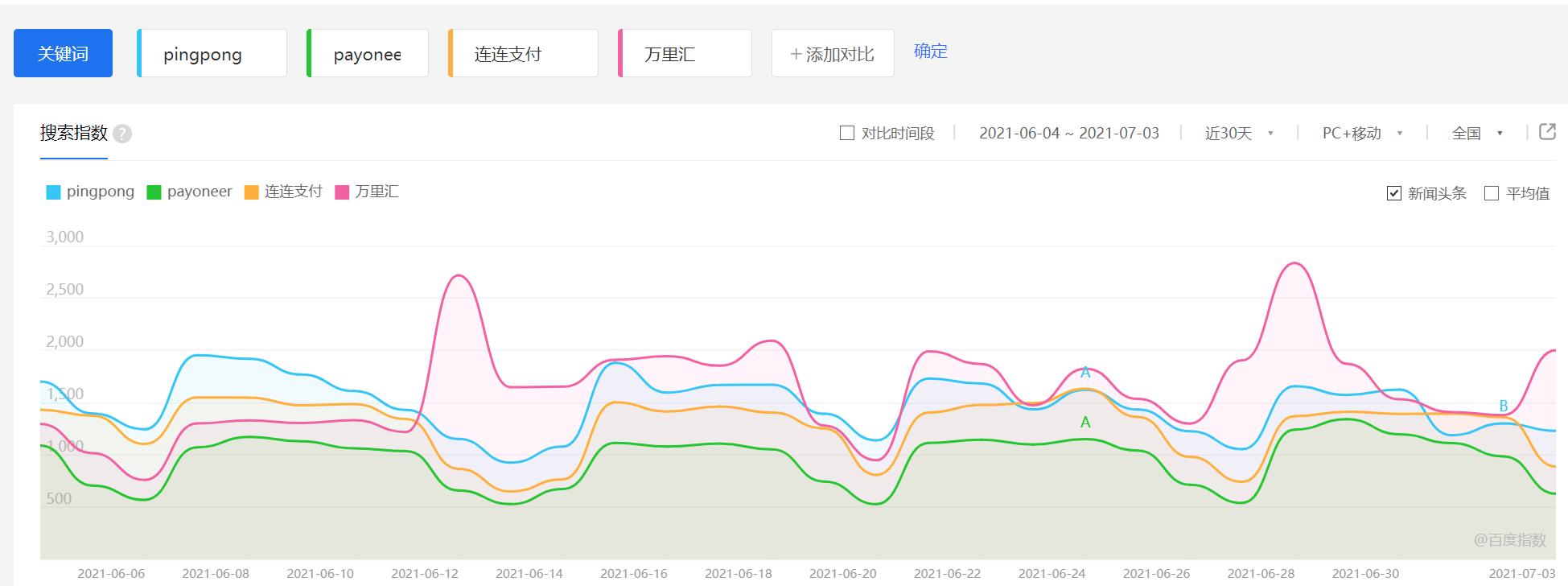
Task: Click the help question mark beside 搜索指数
Action: point(122,134)
